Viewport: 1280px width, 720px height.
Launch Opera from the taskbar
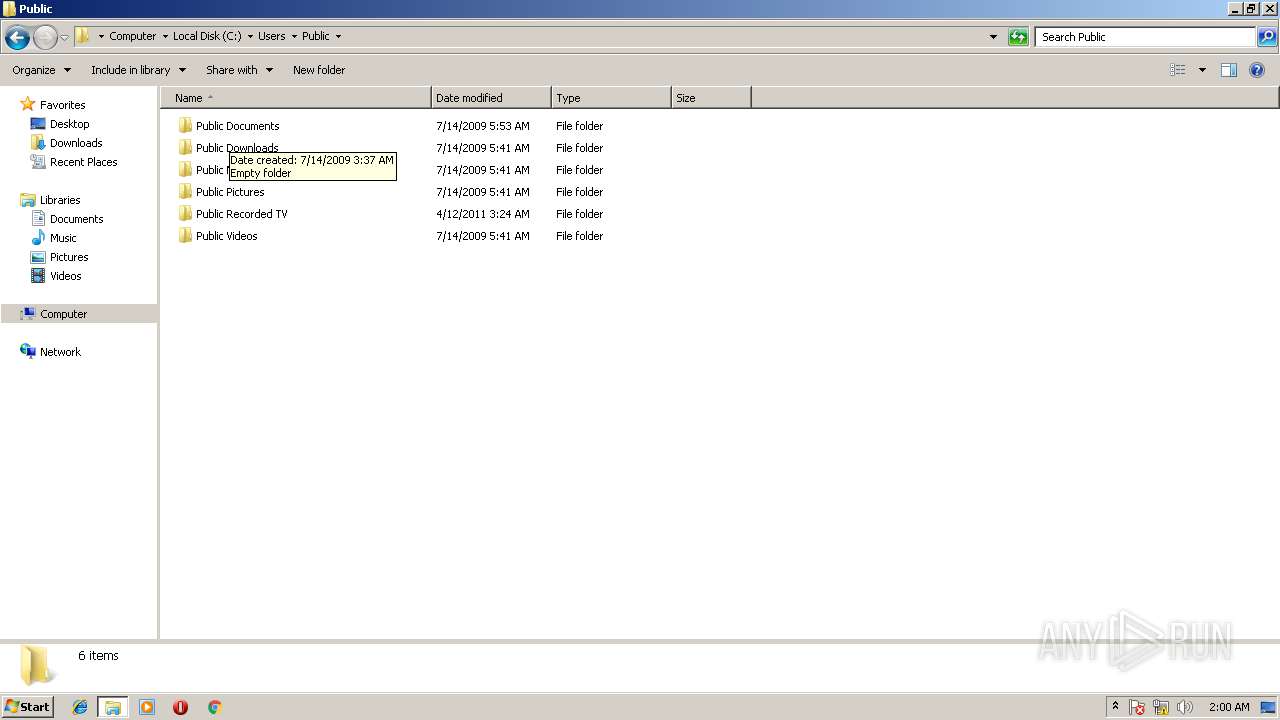(180, 707)
